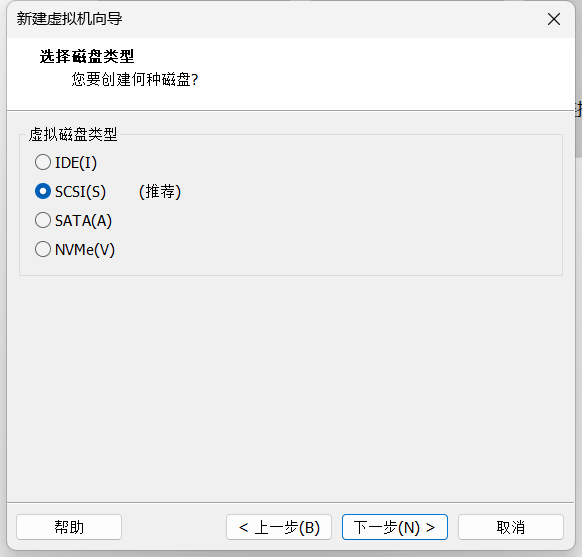Close the 新建虚拟机向导 dialog

point(554,19)
